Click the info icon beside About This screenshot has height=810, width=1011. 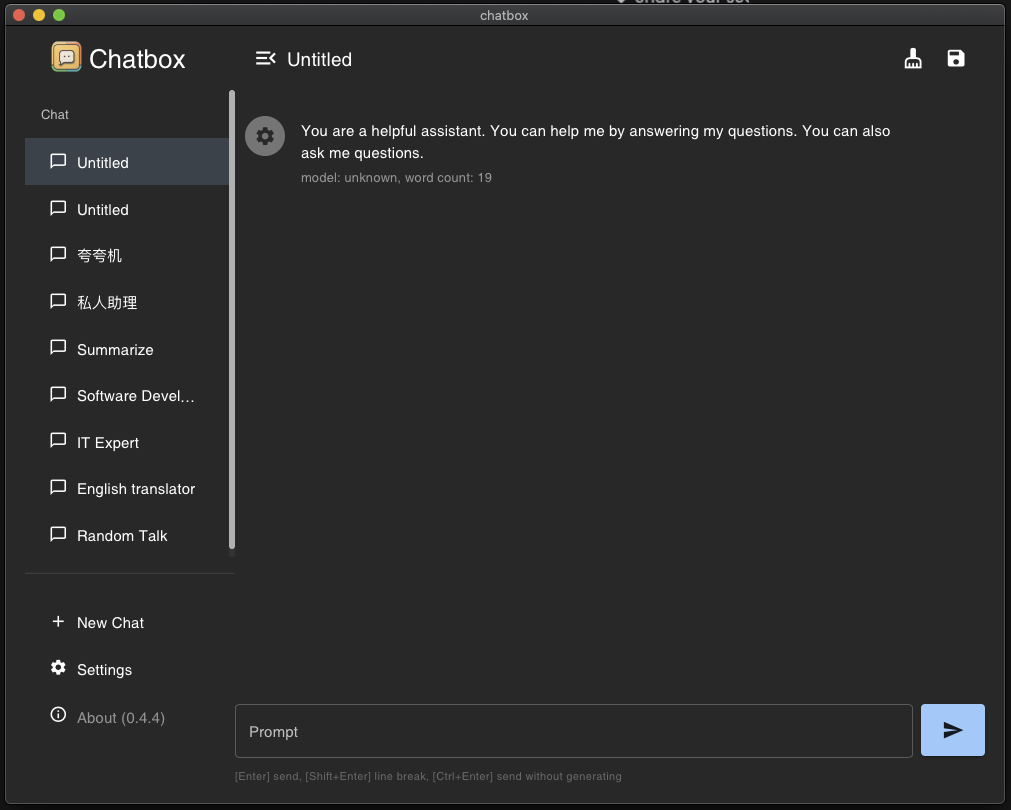point(58,715)
